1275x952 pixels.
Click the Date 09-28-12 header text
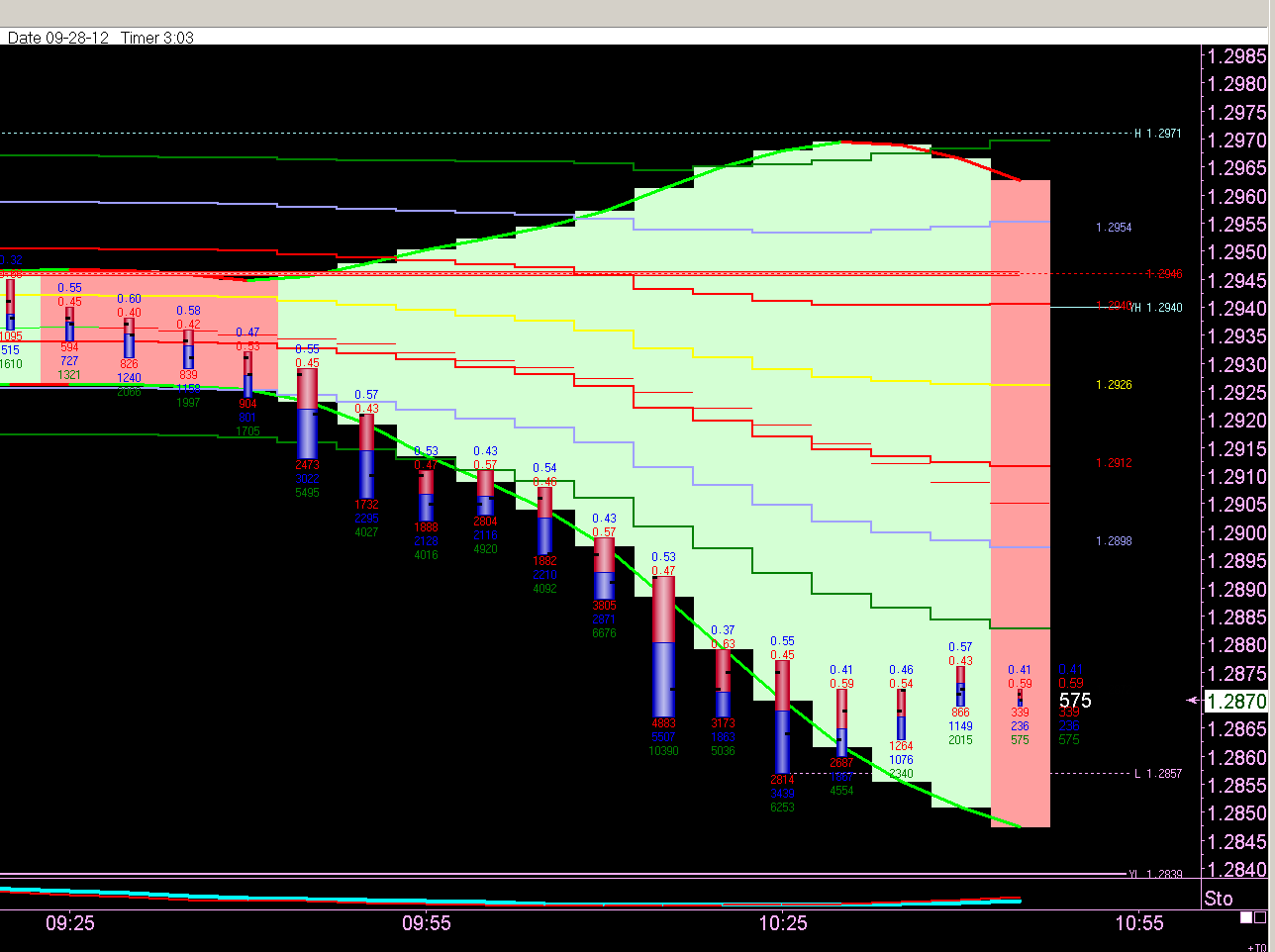(58, 38)
